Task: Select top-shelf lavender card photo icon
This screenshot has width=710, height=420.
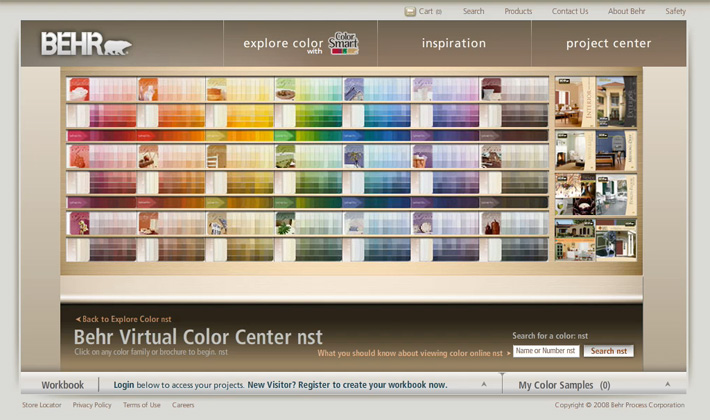Action: pos(422,89)
